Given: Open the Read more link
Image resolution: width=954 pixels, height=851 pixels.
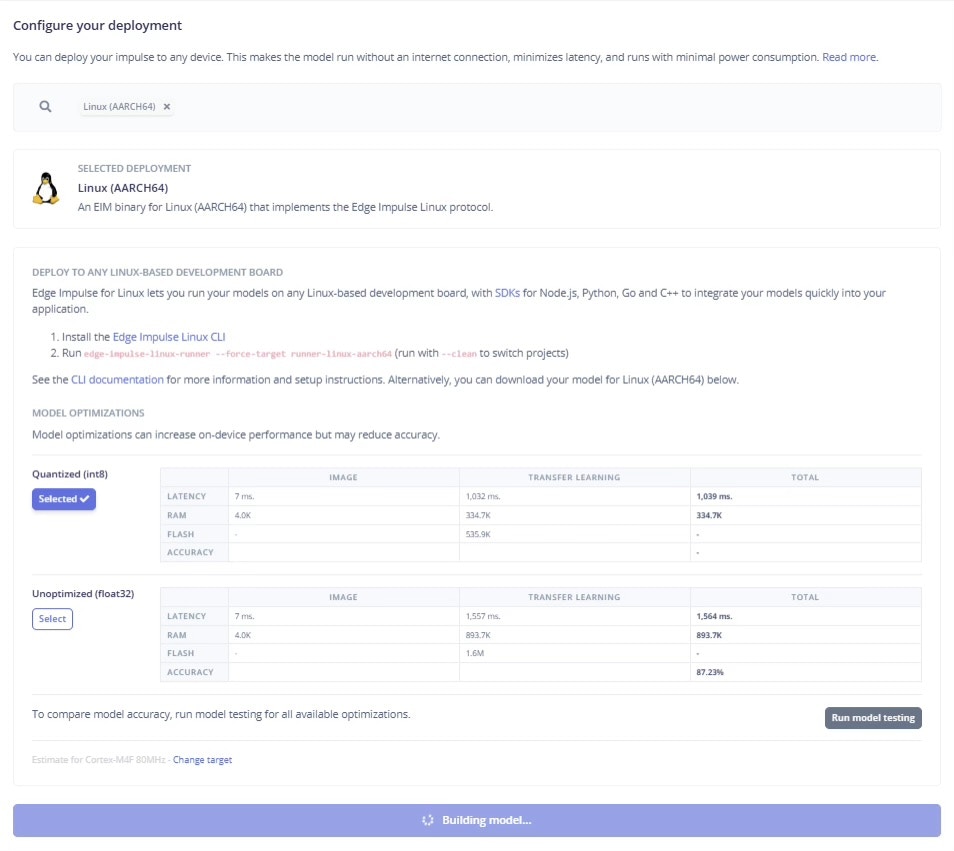Looking at the screenshot, I should click(x=849, y=57).
